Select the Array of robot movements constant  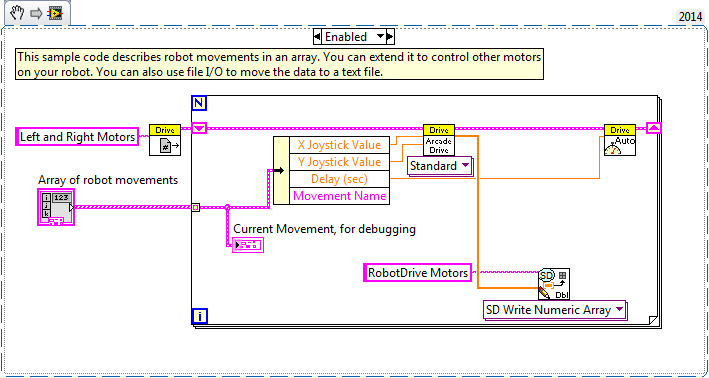[56, 207]
